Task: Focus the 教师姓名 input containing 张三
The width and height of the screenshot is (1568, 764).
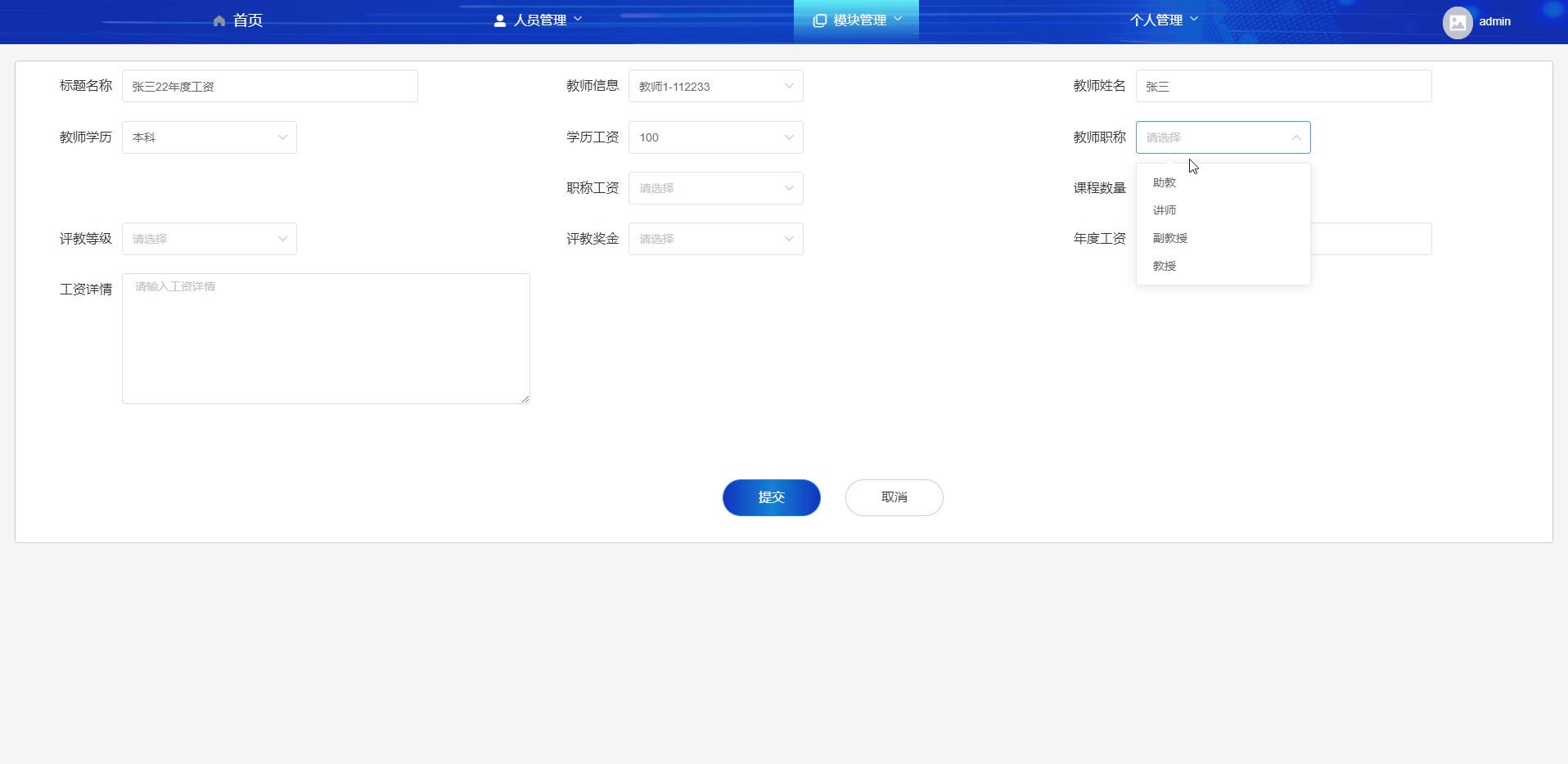Action: pyautogui.click(x=1284, y=86)
